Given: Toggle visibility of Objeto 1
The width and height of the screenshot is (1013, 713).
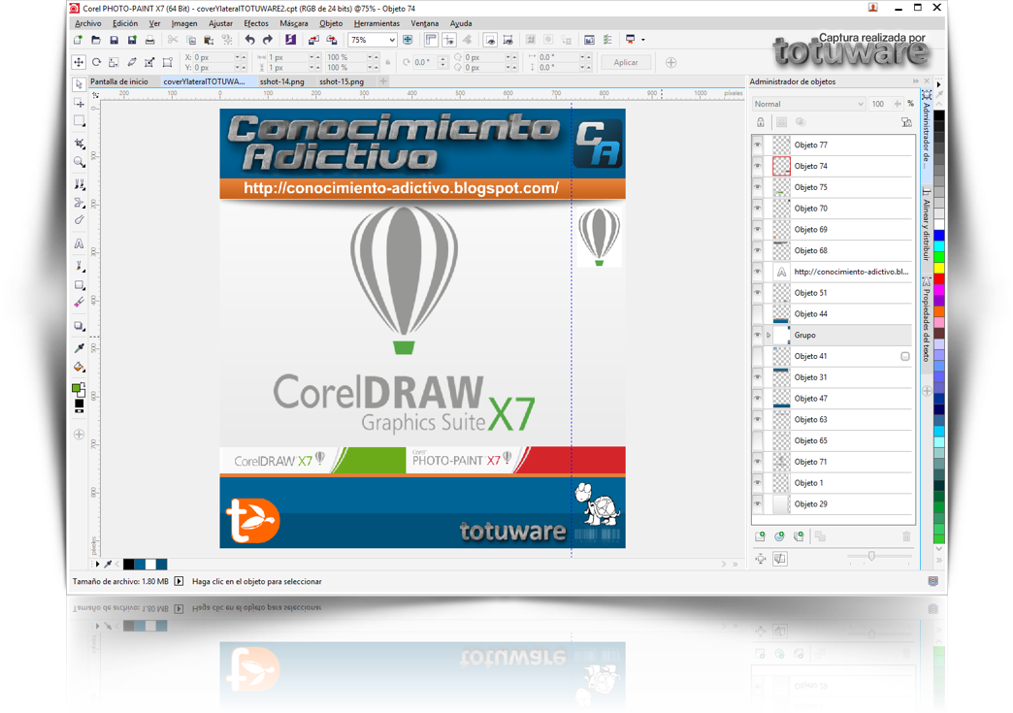Looking at the screenshot, I should tap(757, 482).
